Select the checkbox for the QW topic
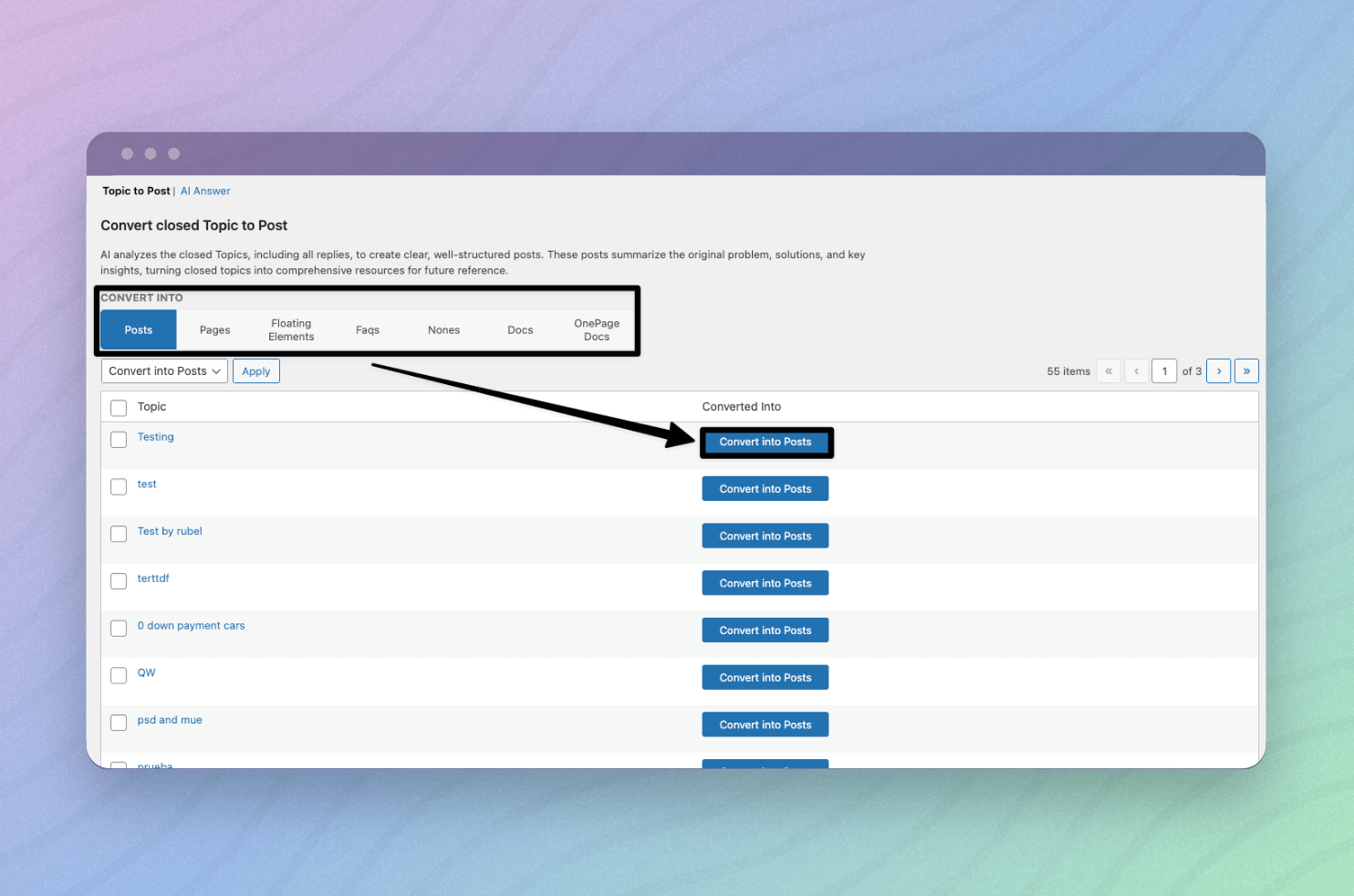This screenshot has width=1354, height=896. 118,675
